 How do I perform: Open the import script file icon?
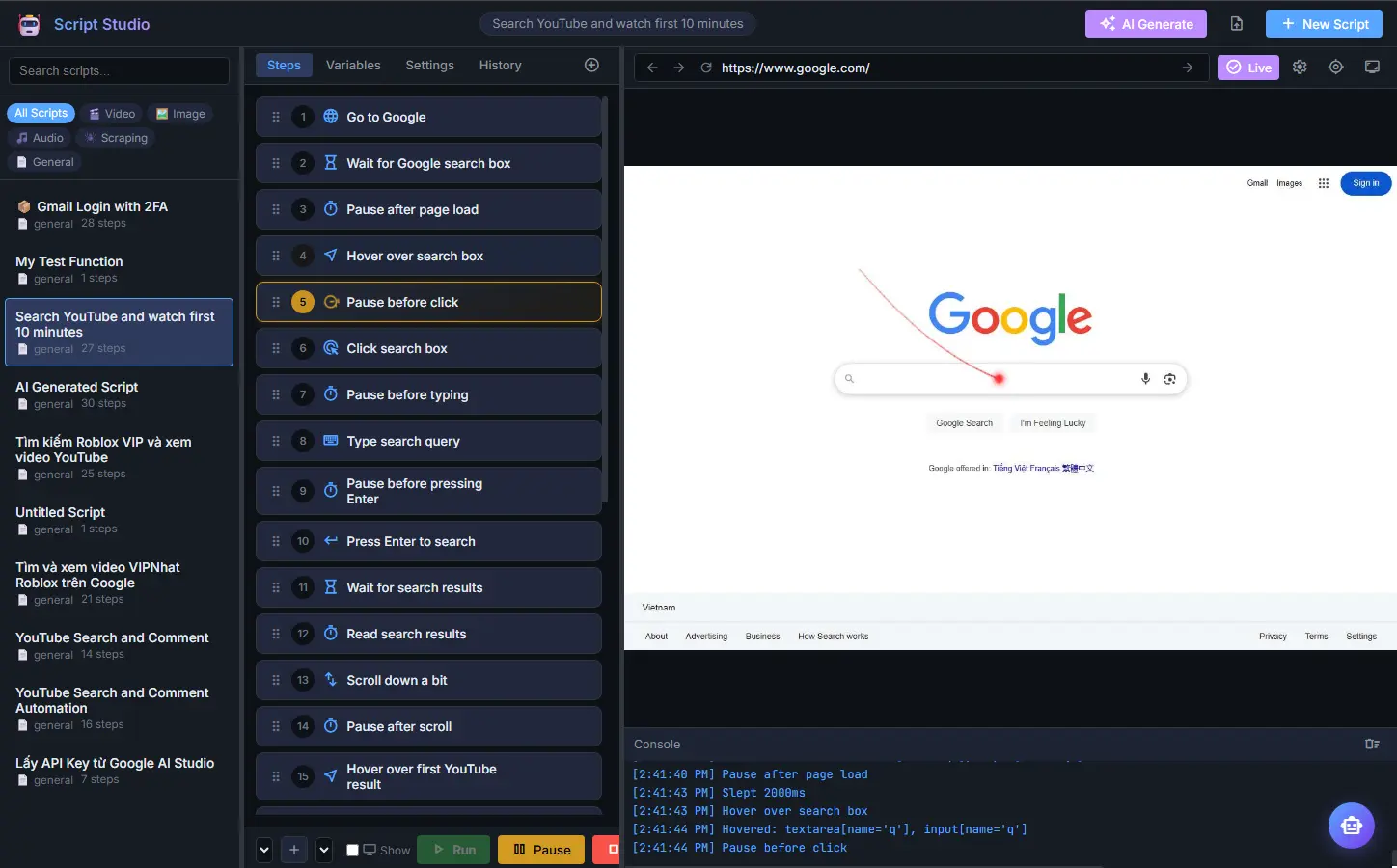coord(1237,24)
